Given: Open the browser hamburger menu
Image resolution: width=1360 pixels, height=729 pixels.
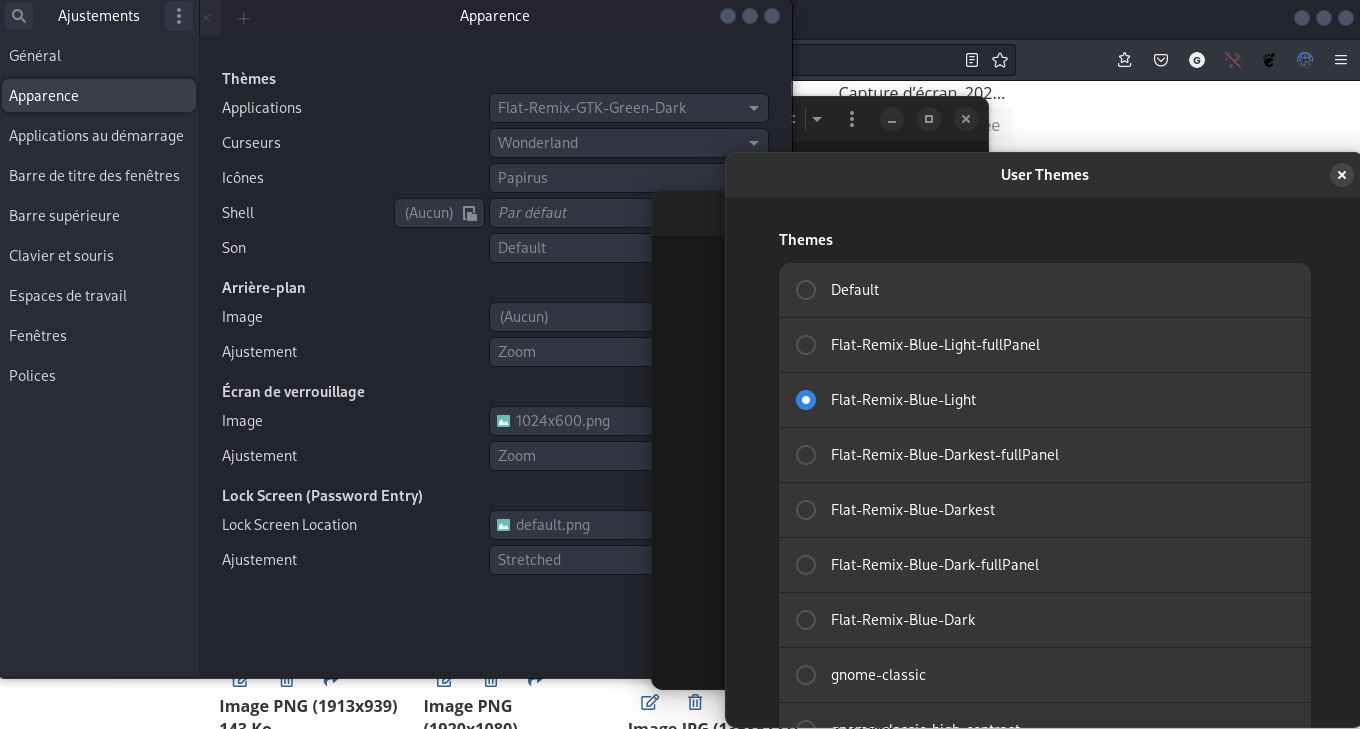Looking at the screenshot, I should tap(1341, 60).
